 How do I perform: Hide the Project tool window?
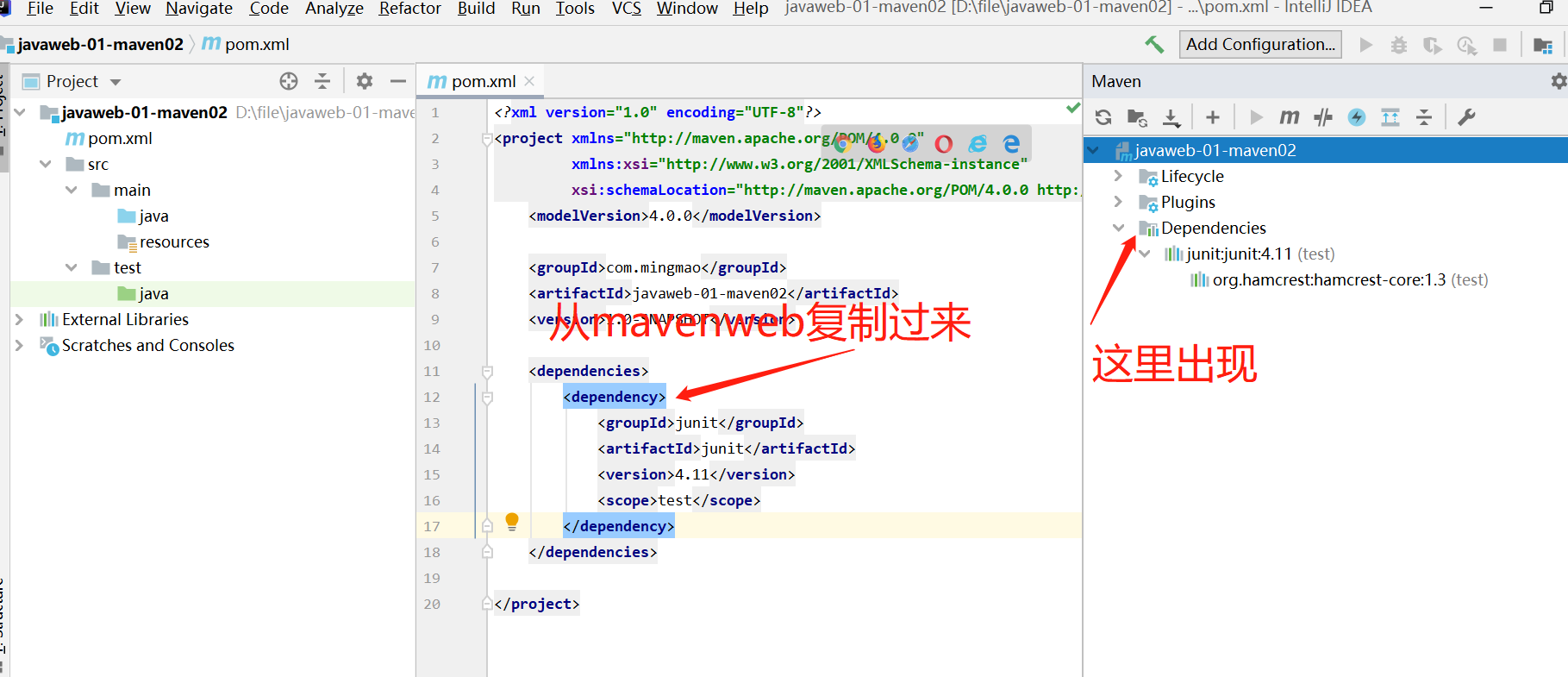[x=398, y=81]
